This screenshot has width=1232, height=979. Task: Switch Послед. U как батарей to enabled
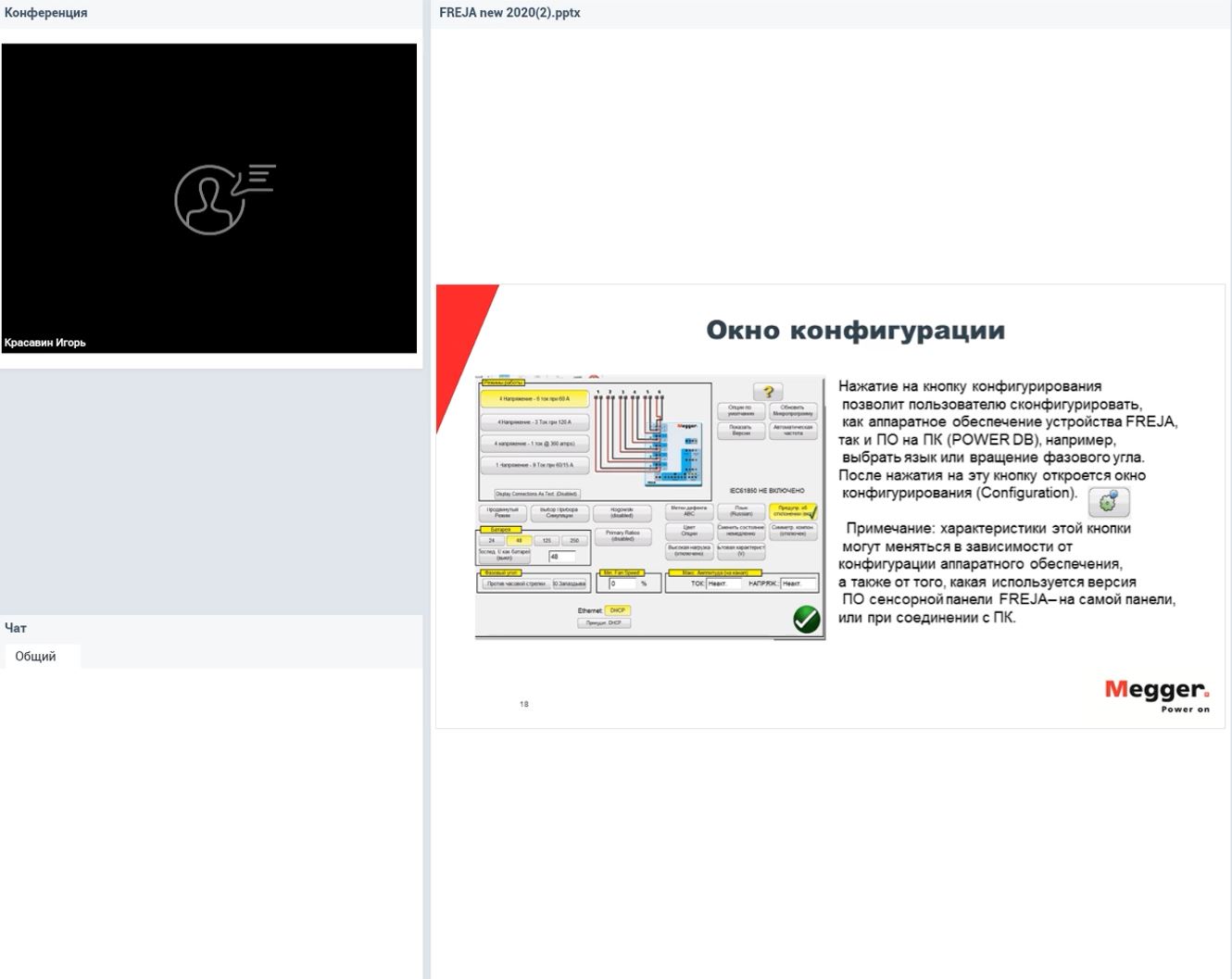[x=505, y=554]
